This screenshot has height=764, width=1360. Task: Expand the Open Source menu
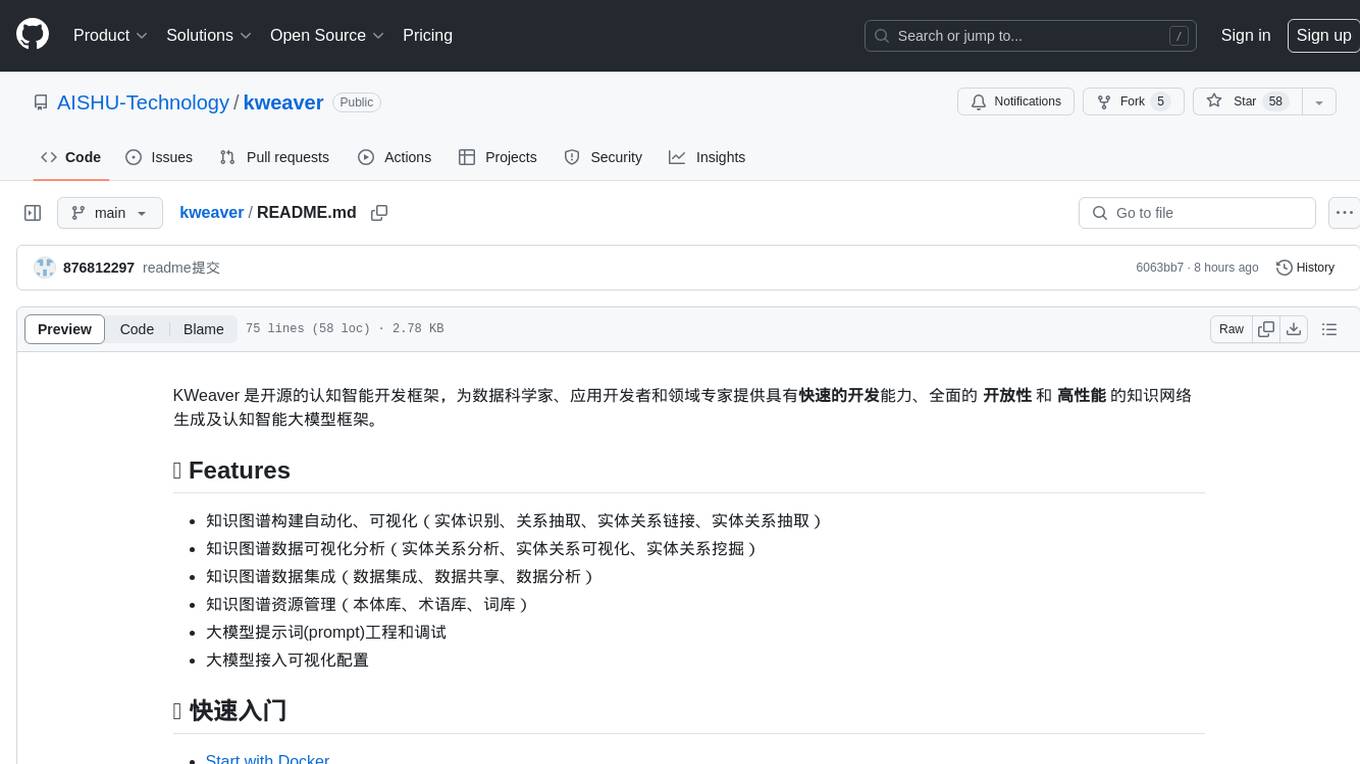tap(327, 35)
